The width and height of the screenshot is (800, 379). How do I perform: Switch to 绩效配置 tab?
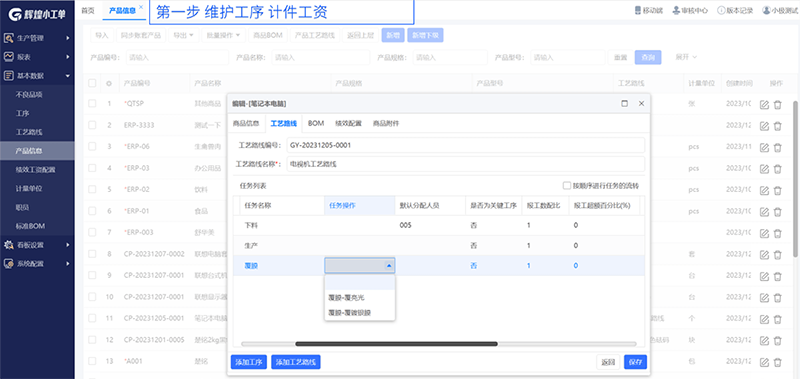click(348, 123)
